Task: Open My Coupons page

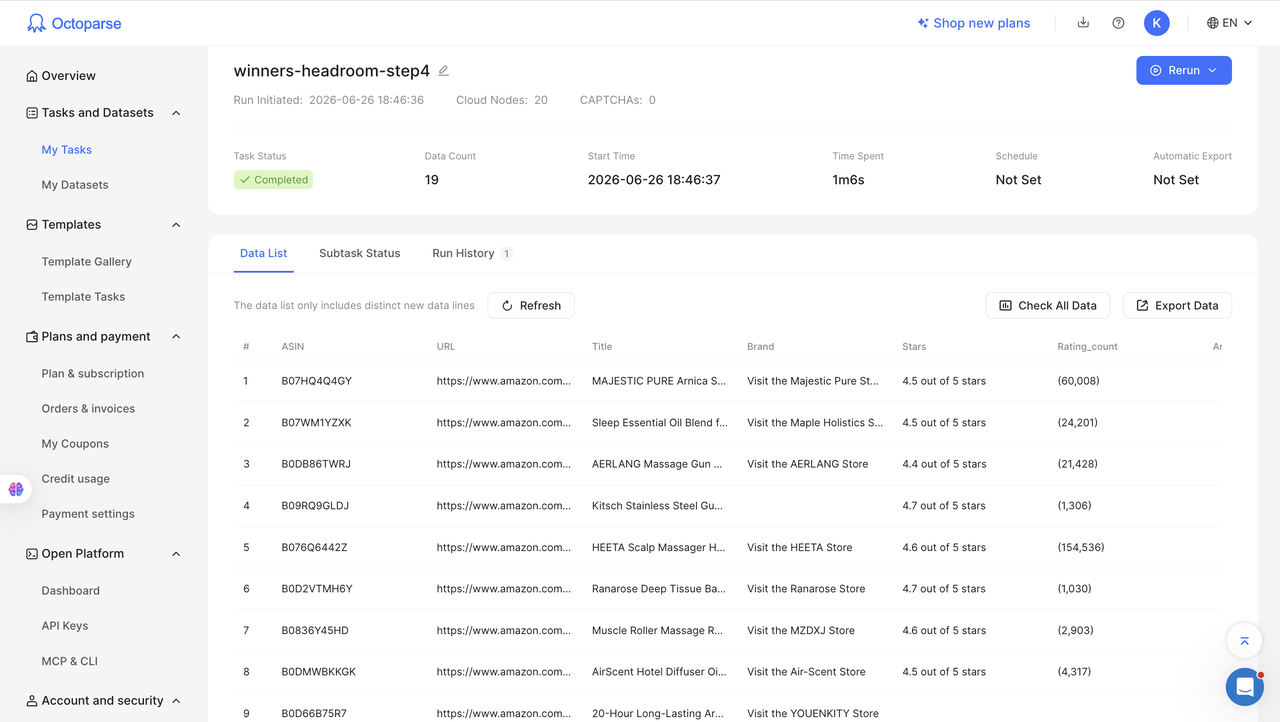Action: [75, 444]
